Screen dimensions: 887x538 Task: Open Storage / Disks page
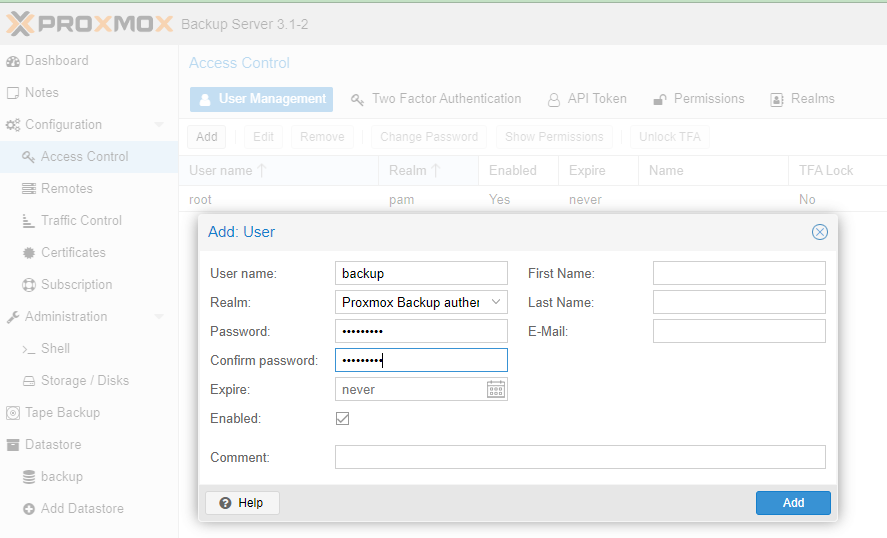tap(85, 380)
